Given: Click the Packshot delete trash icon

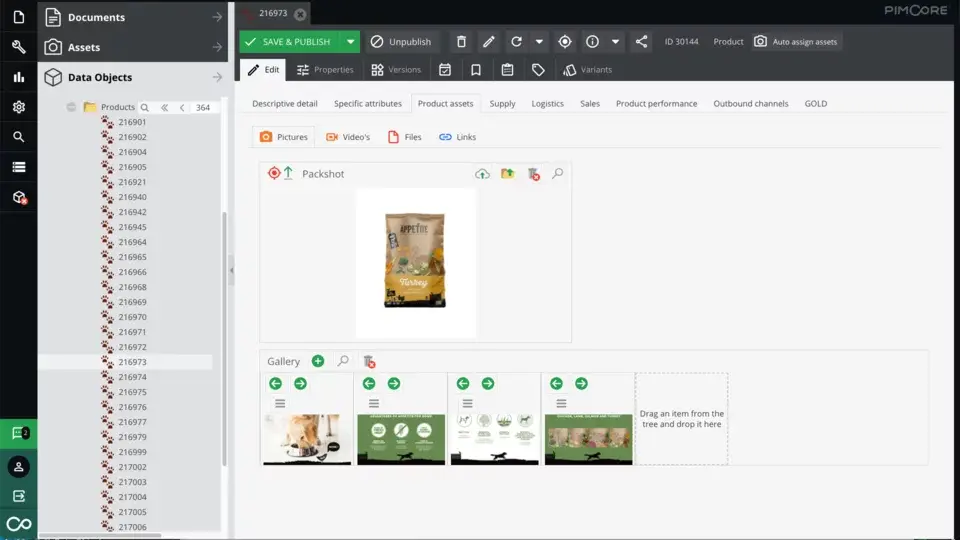Looking at the screenshot, I should click(x=533, y=174).
